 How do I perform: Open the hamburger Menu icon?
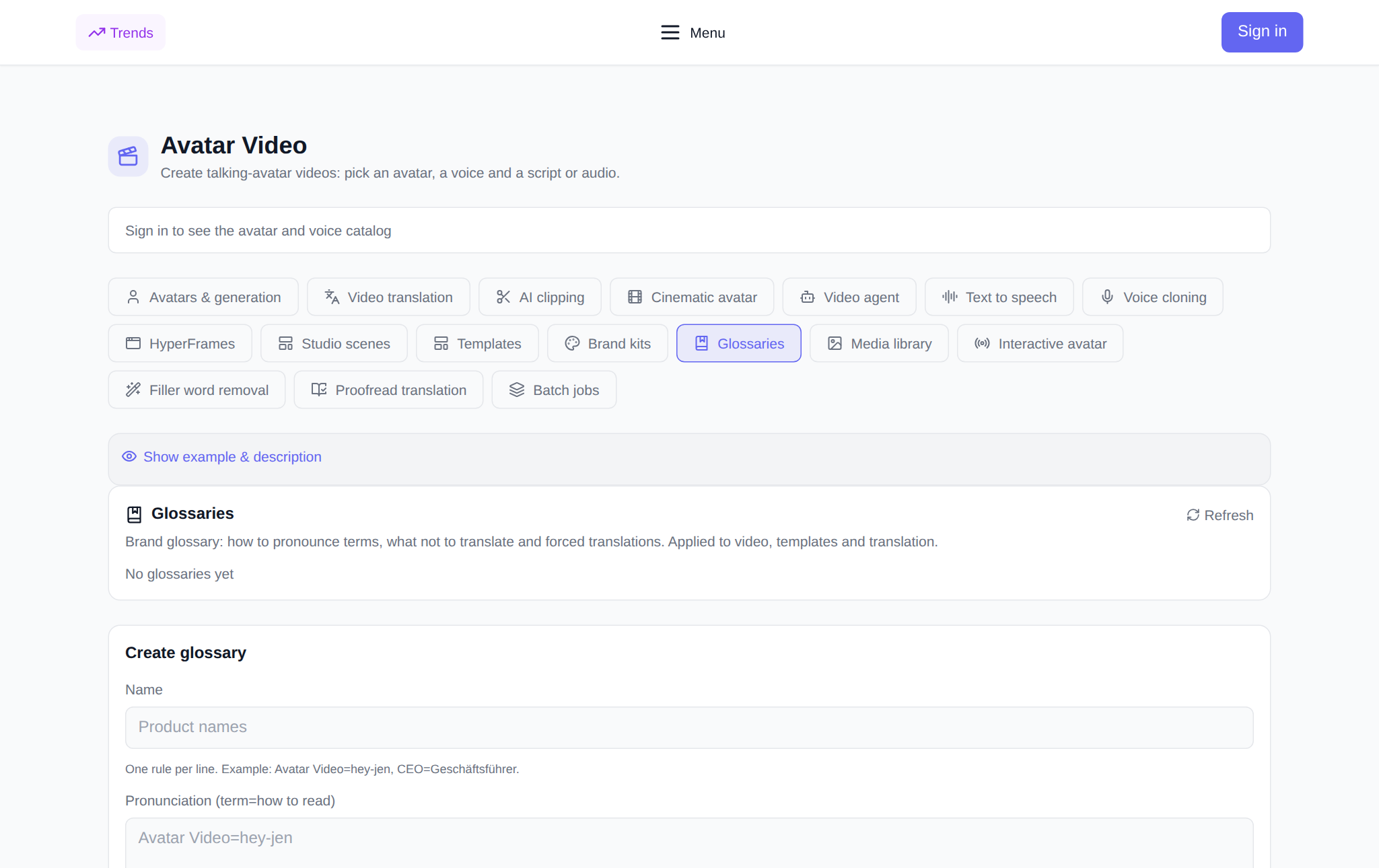670,32
